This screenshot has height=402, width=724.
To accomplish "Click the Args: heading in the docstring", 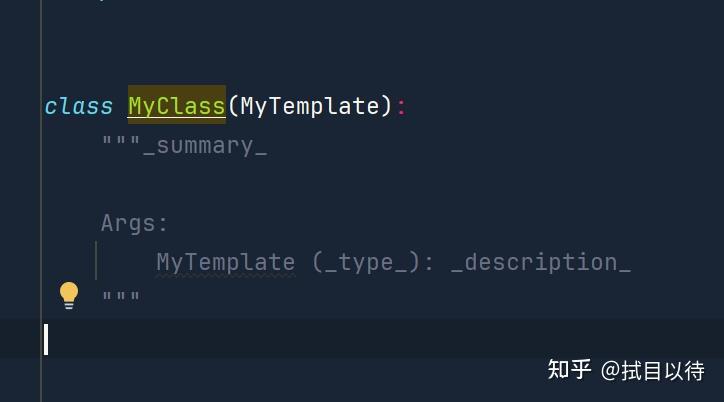I will coord(135,223).
